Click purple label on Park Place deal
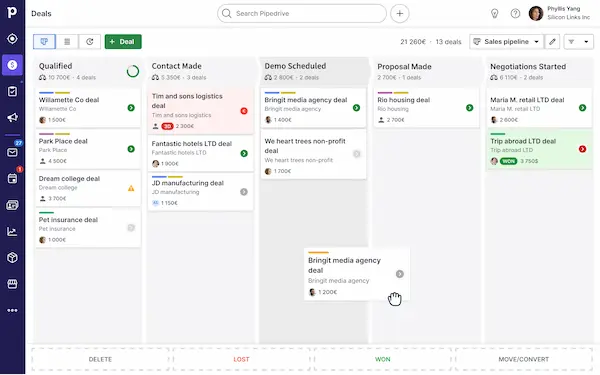 click(46, 134)
